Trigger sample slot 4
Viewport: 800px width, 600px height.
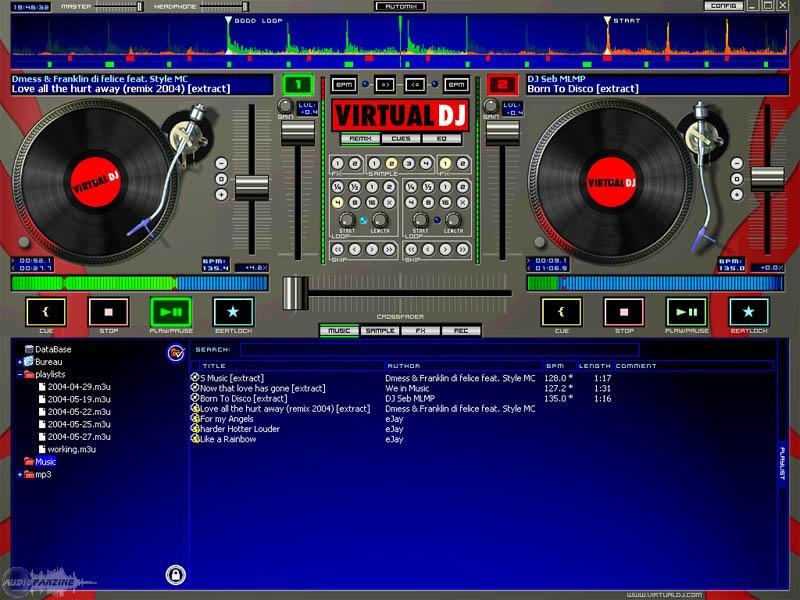tap(426, 163)
